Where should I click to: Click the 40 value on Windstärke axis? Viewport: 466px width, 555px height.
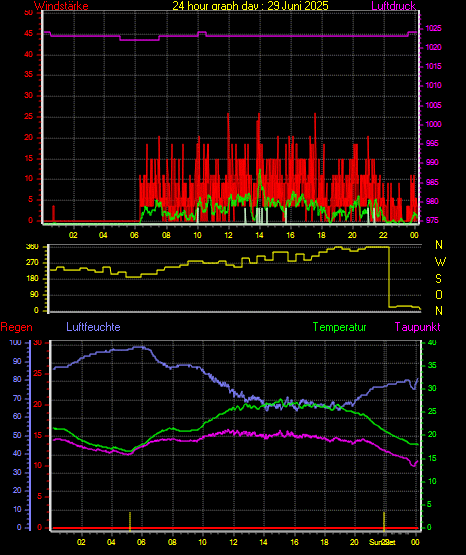pos(29,55)
